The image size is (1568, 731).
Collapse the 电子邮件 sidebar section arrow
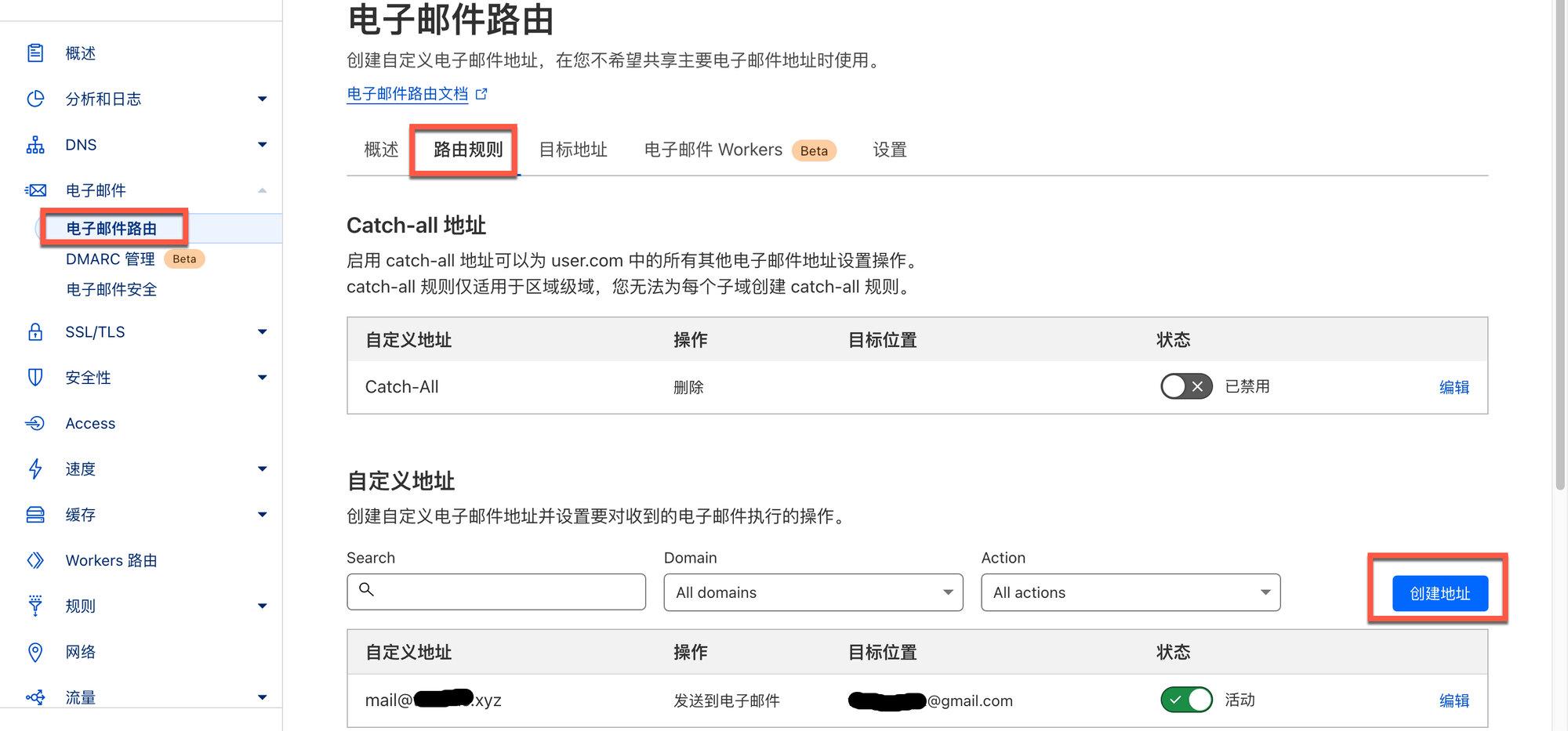[x=263, y=190]
